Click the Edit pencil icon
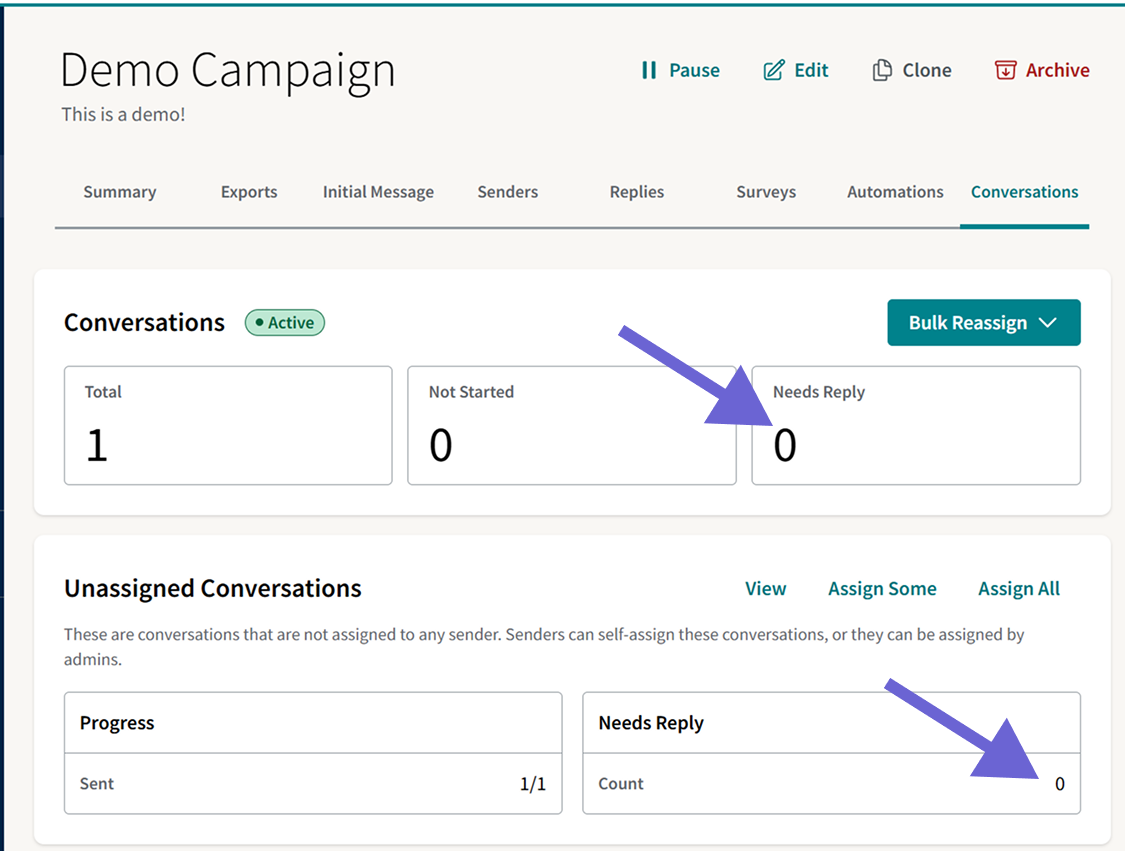The height and width of the screenshot is (851, 1125). 773,70
